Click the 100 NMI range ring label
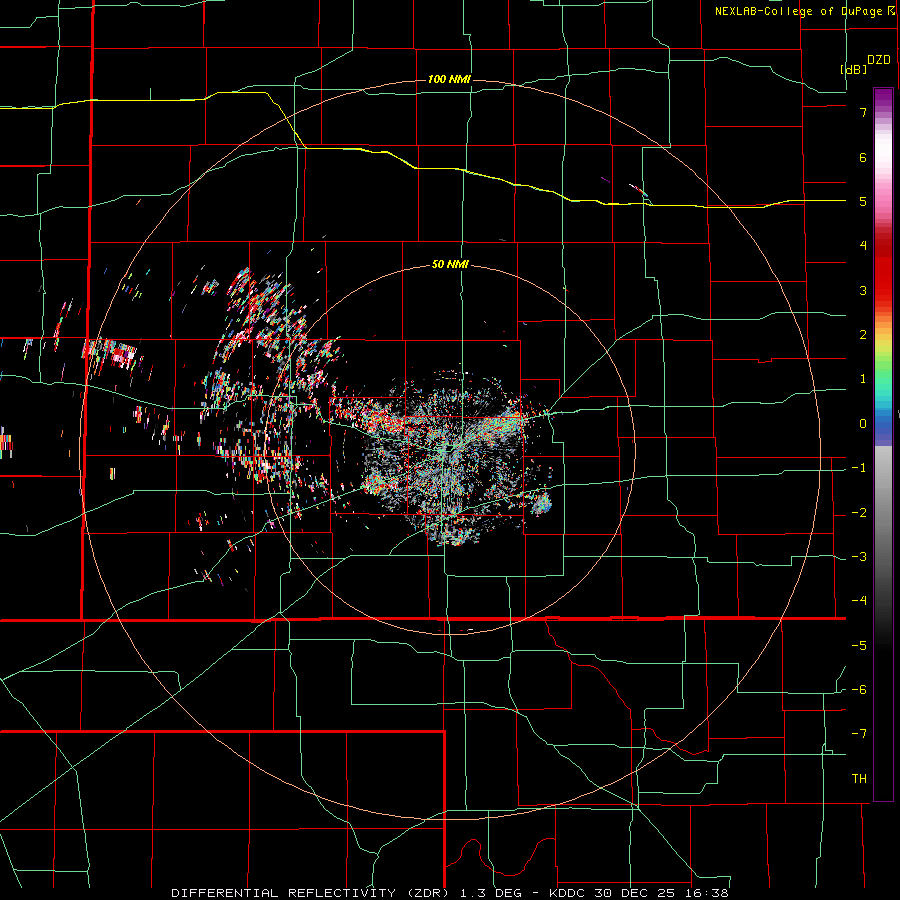This screenshot has height=900, width=900. pos(449,79)
